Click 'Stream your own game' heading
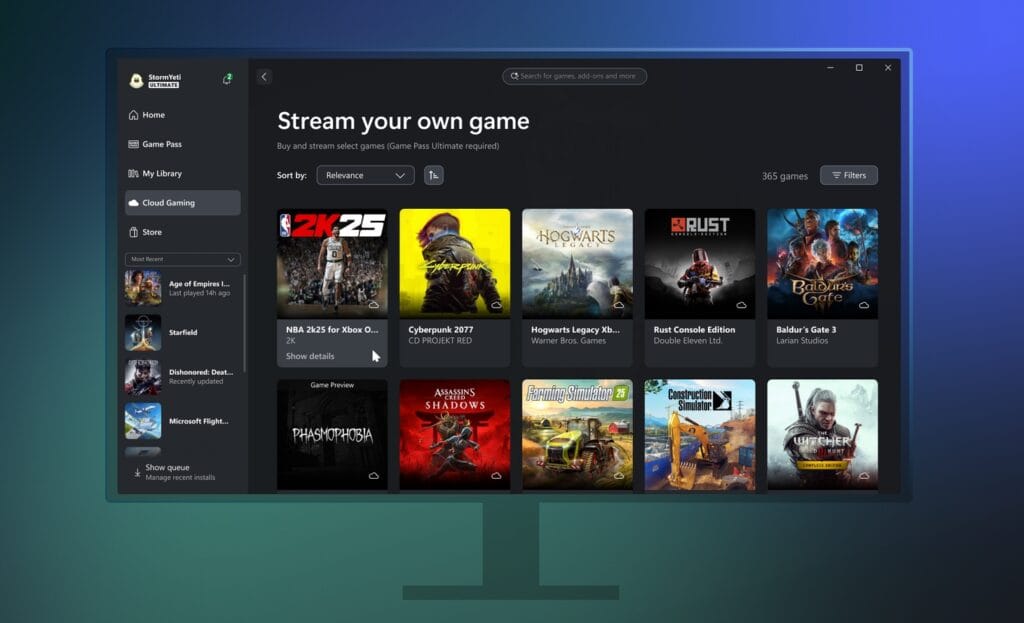The width and height of the screenshot is (1024, 623). click(x=403, y=121)
